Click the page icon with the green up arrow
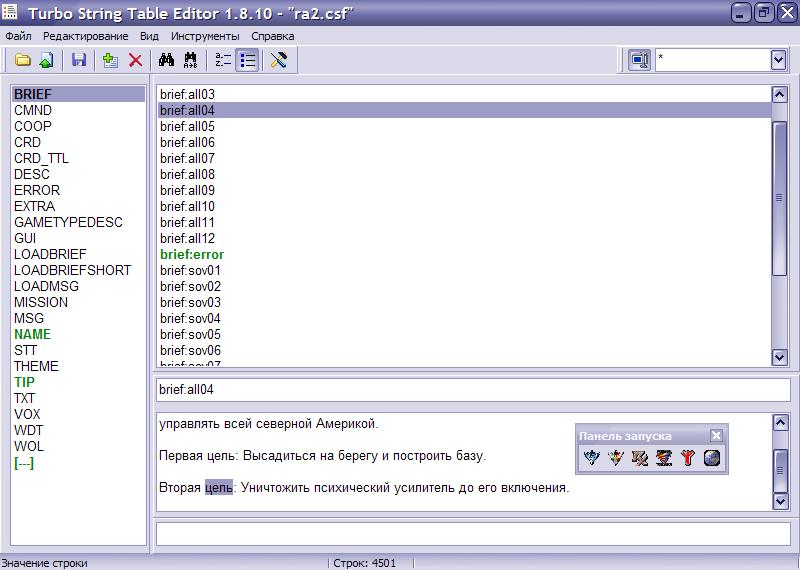 pyautogui.click(x=46, y=60)
